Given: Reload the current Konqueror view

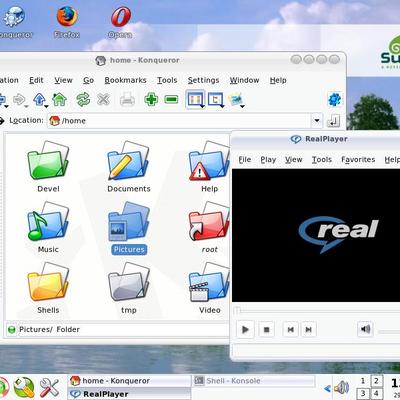Looking at the screenshot, I should coord(83,99).
